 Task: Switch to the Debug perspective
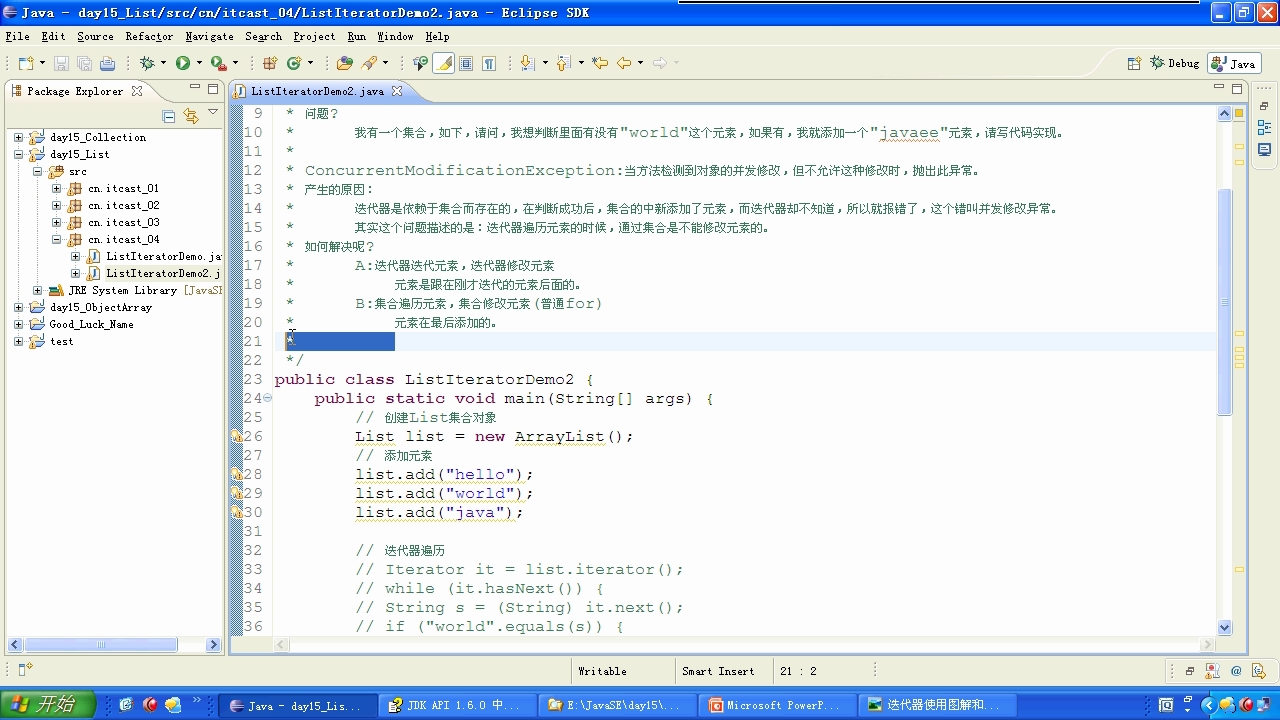[1174, 63]
